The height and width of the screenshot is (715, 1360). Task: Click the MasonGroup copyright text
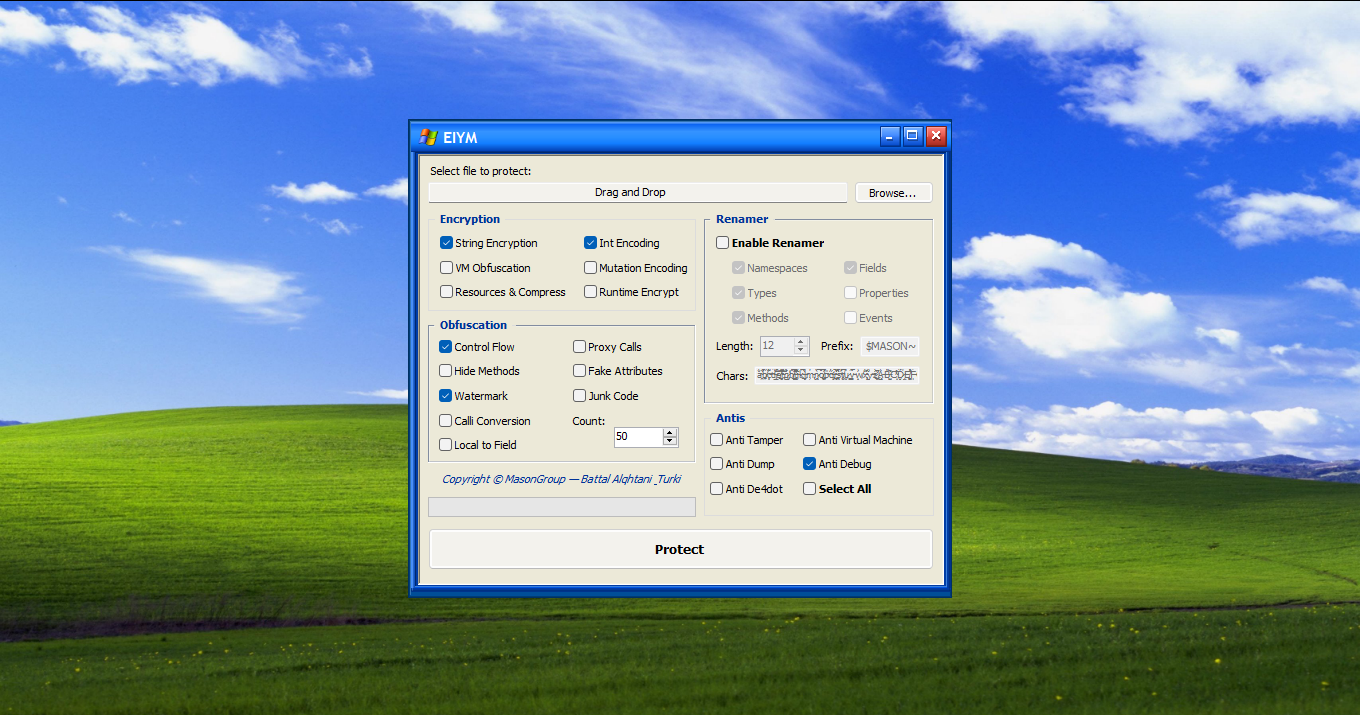[562, 479]
